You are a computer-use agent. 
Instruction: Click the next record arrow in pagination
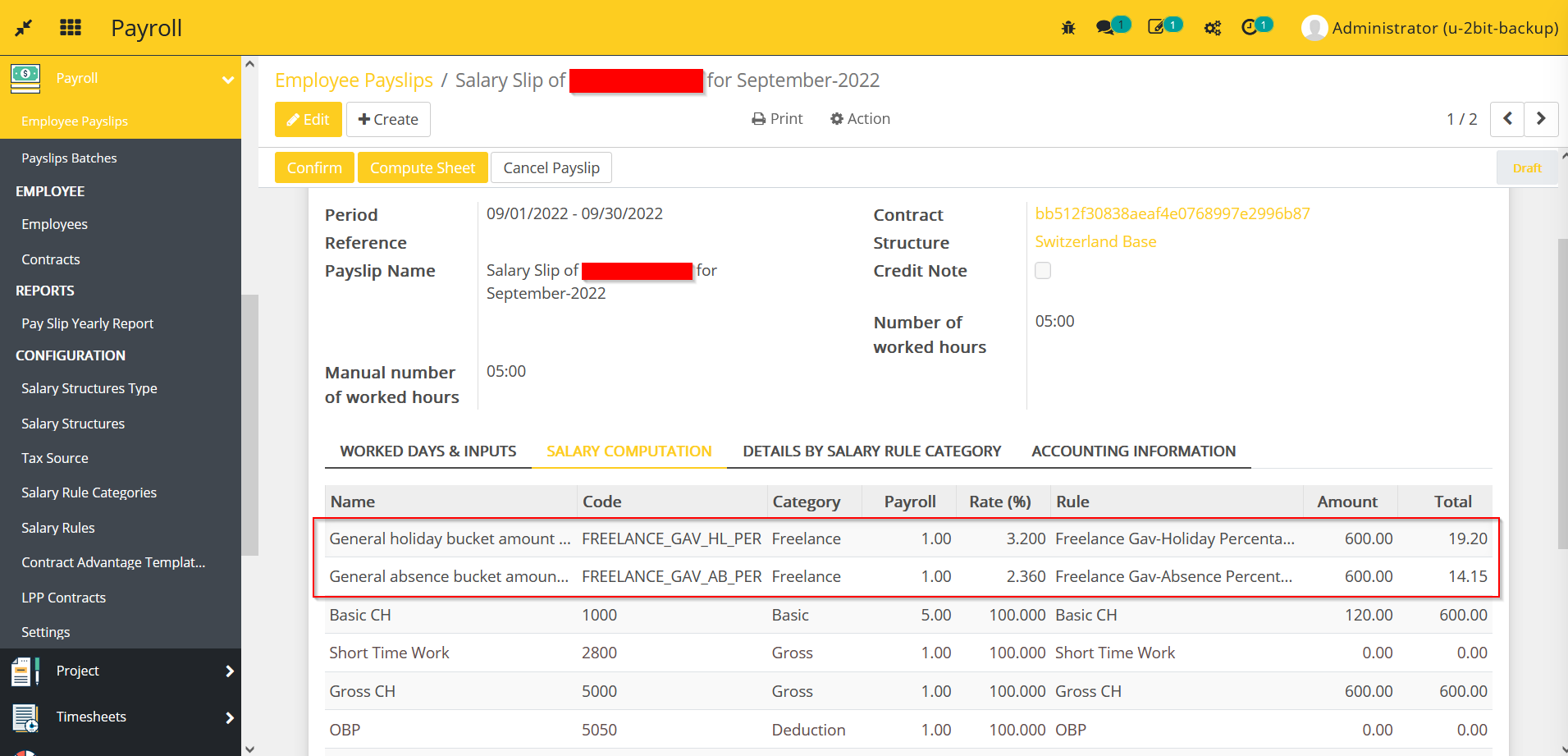pos(1540,119)
